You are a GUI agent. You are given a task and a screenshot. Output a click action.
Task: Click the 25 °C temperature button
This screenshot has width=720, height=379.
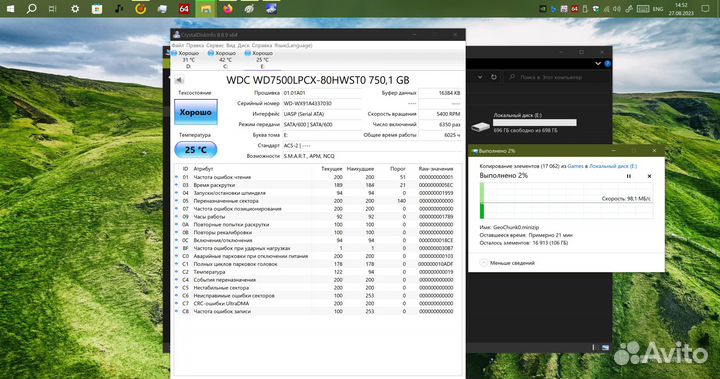196,150
